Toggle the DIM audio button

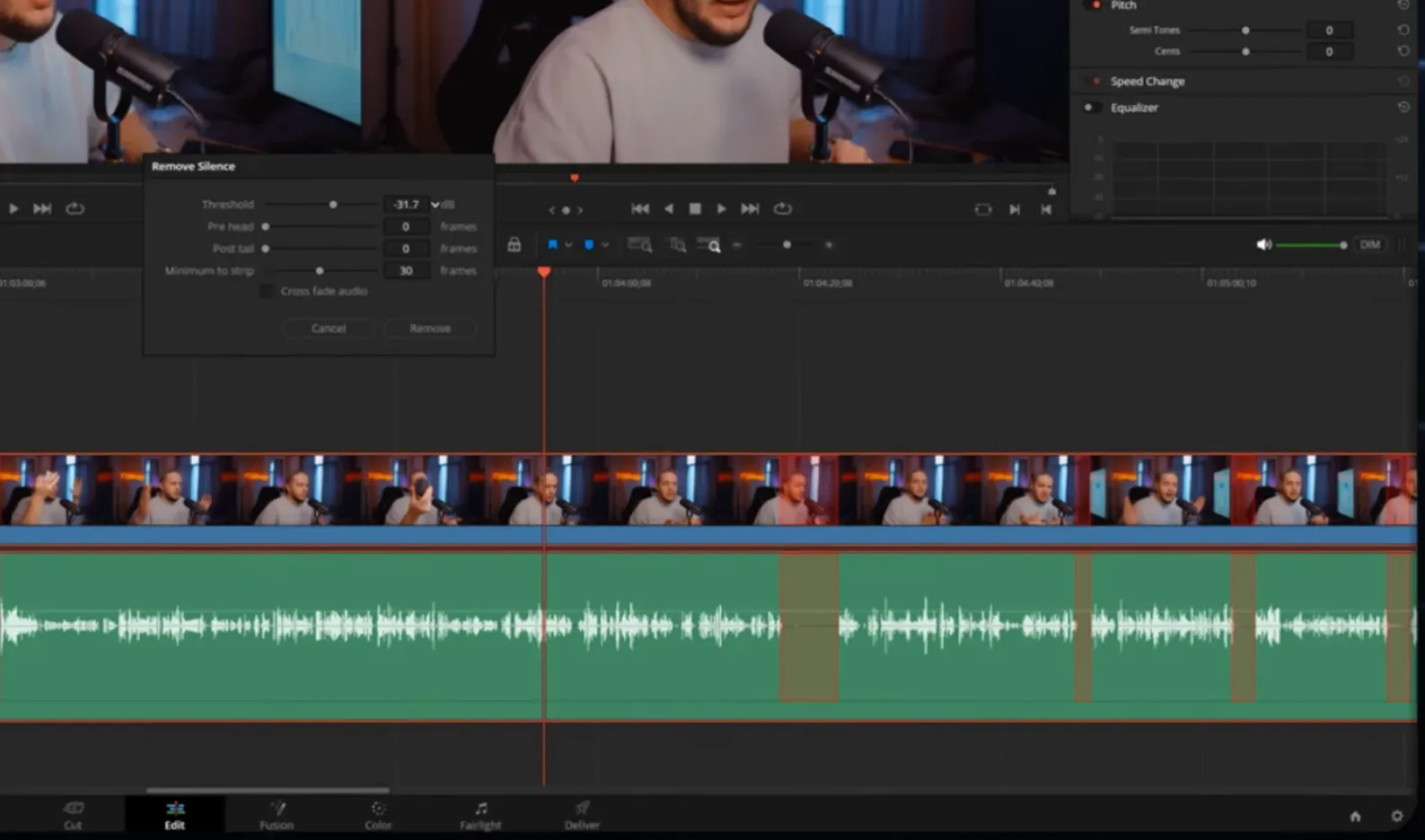1369,245
